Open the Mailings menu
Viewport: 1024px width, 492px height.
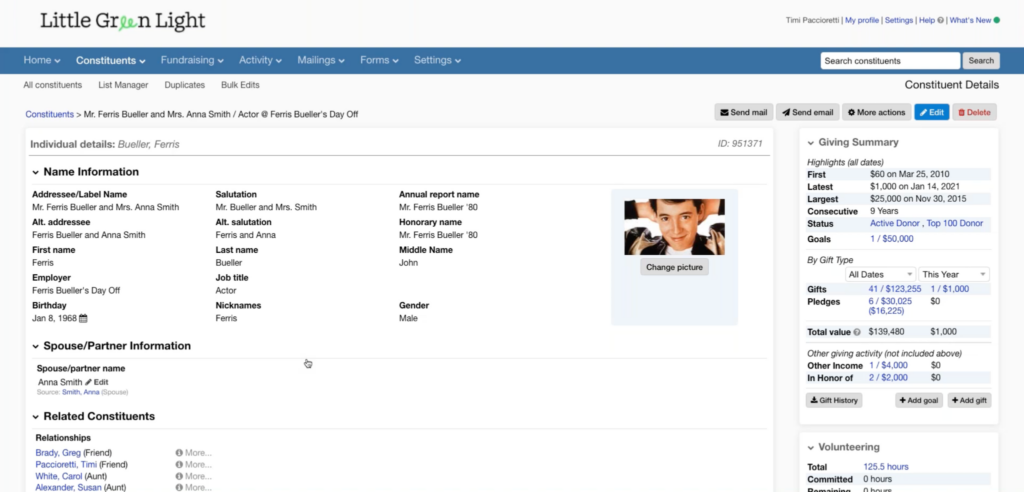point(321,60)
